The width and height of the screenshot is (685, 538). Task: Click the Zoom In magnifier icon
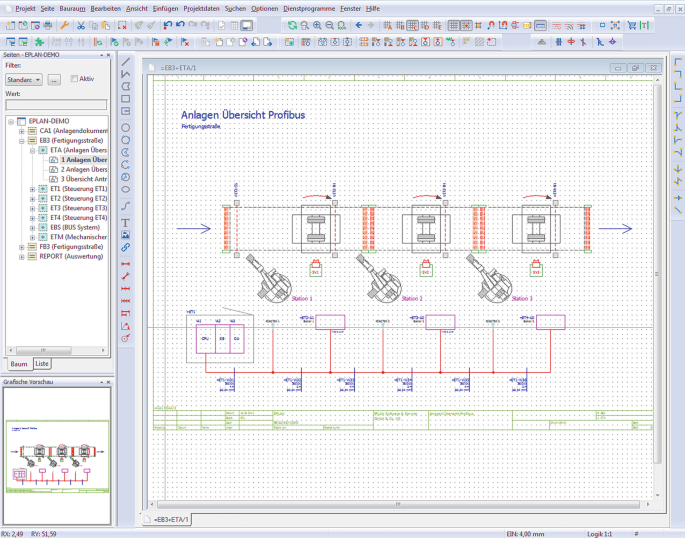(317, 24)
